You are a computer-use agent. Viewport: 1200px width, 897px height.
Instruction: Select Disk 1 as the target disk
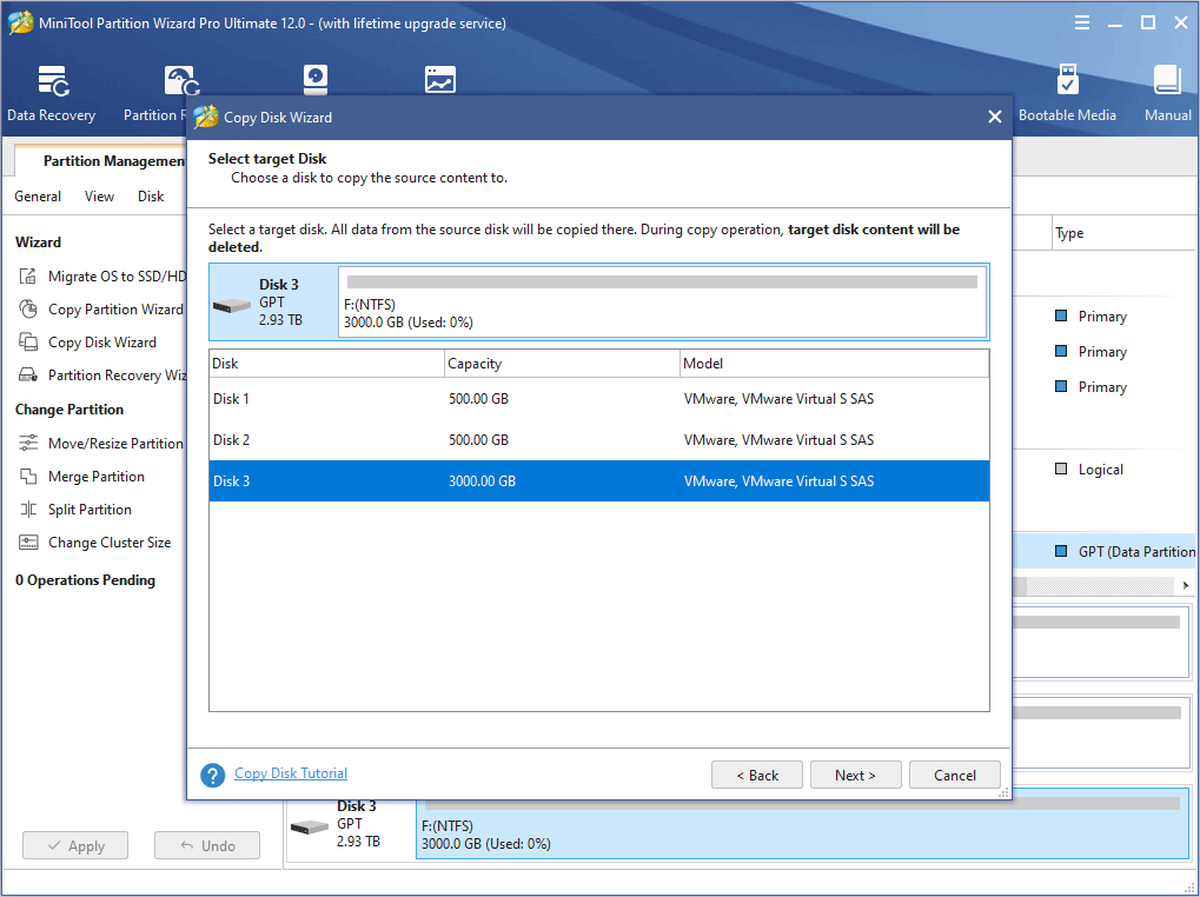pos(599,399)
